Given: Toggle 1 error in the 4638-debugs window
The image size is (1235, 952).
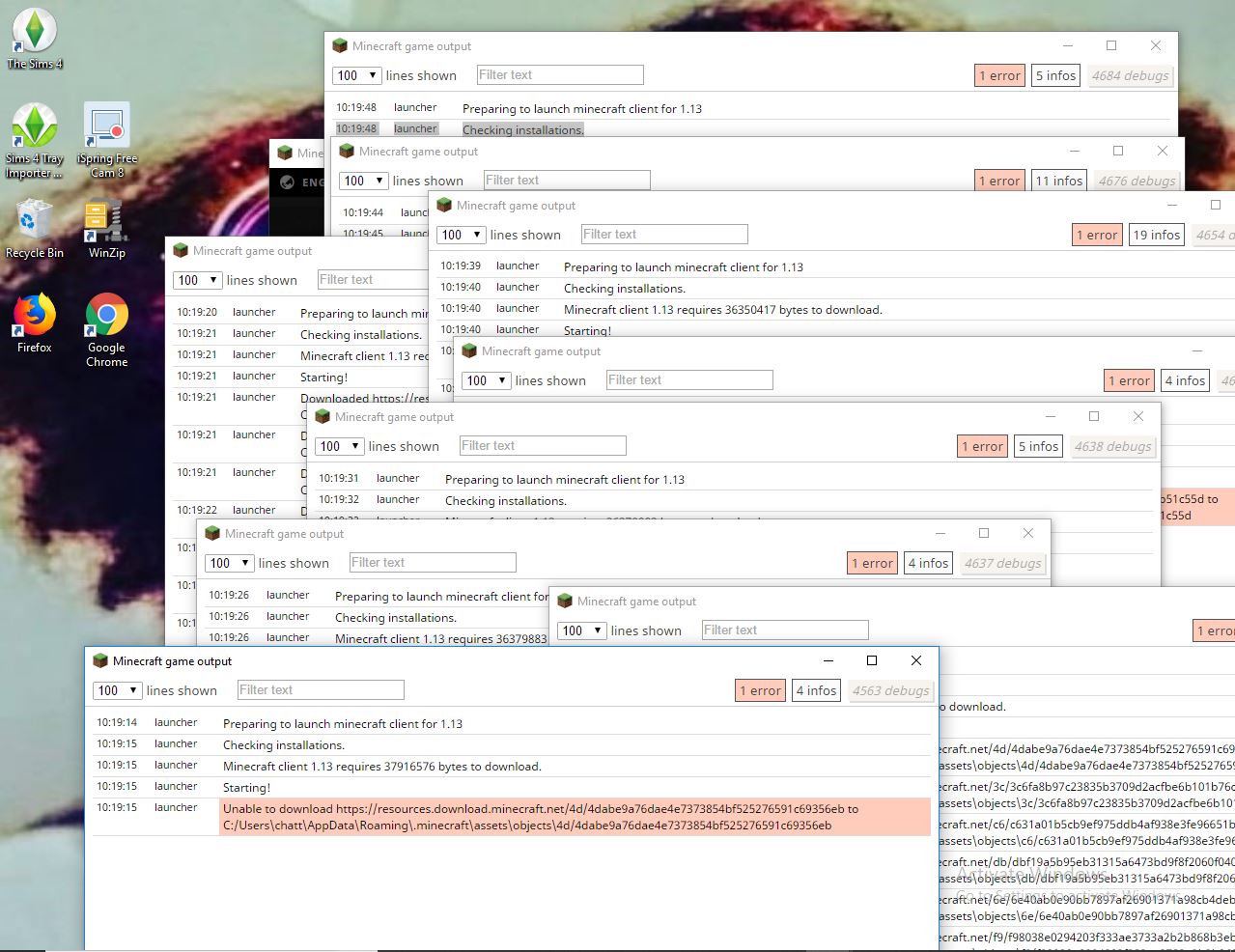Looking at the screenshot, I should tap(982, 446).
